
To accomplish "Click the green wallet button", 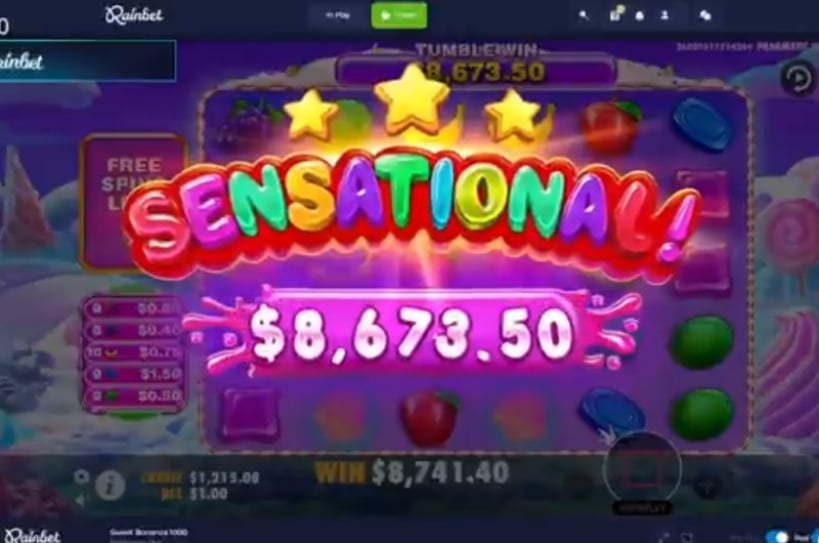I will (x=399, y=15).
